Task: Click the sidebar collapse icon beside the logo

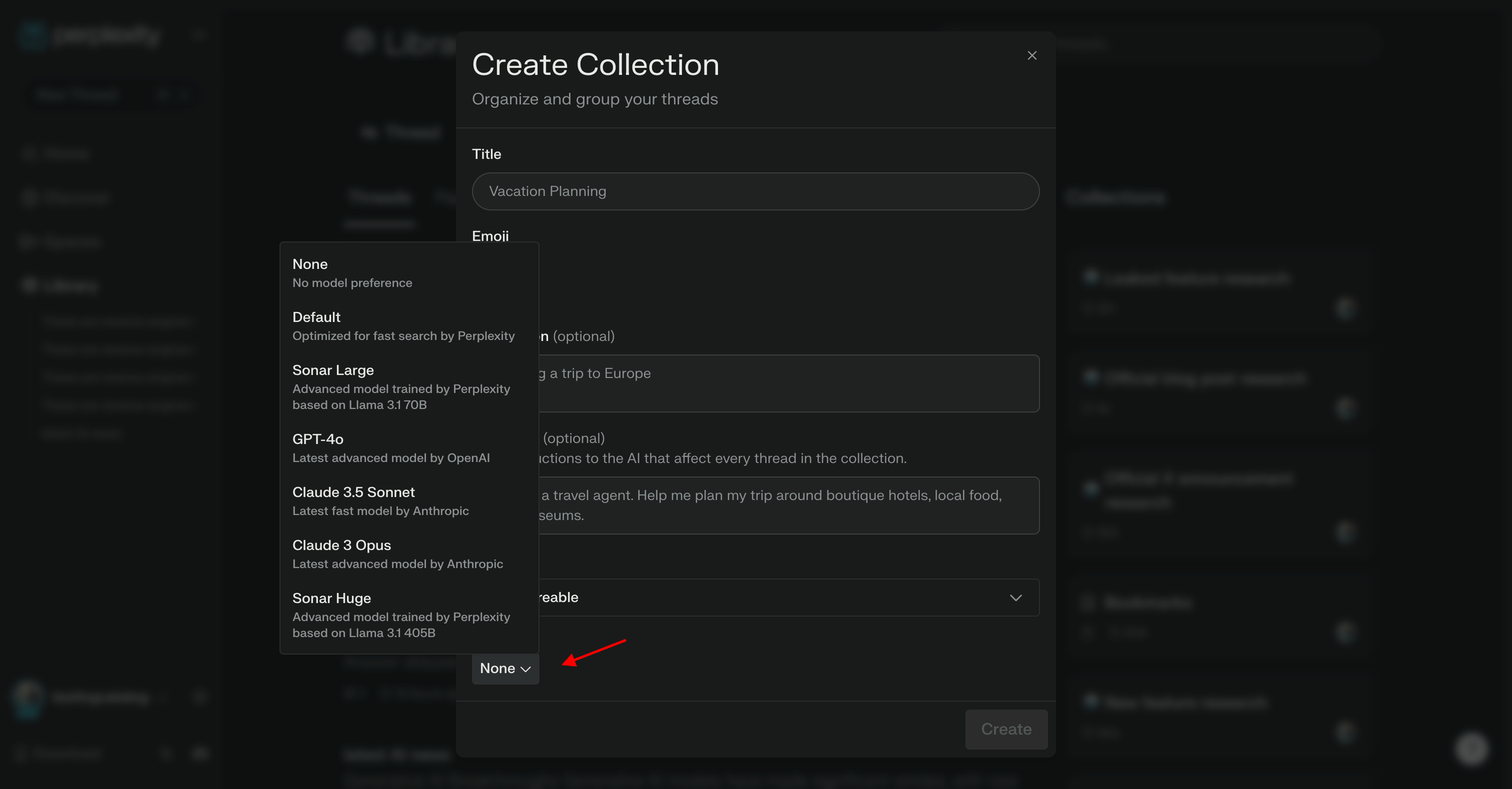Action: (198, 35)
